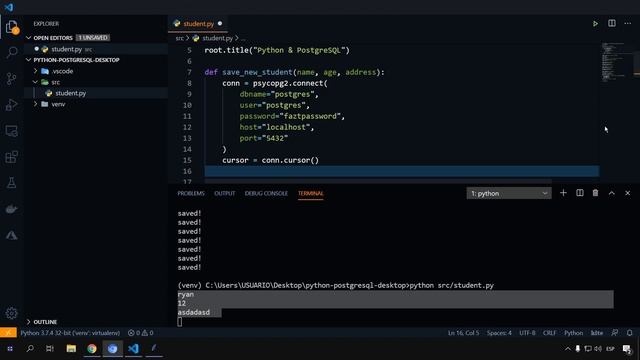Open the Source Control view
Screen dimensions: 640x360
coord(11,78)
